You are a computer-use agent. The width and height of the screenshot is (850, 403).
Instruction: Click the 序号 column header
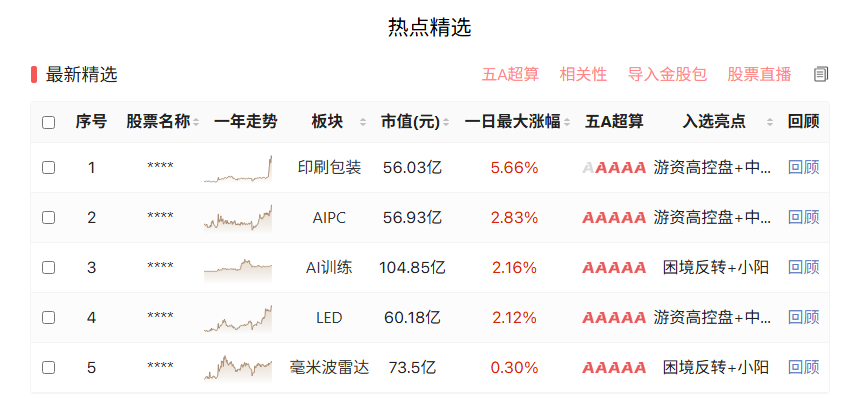(x=91, y=122)
